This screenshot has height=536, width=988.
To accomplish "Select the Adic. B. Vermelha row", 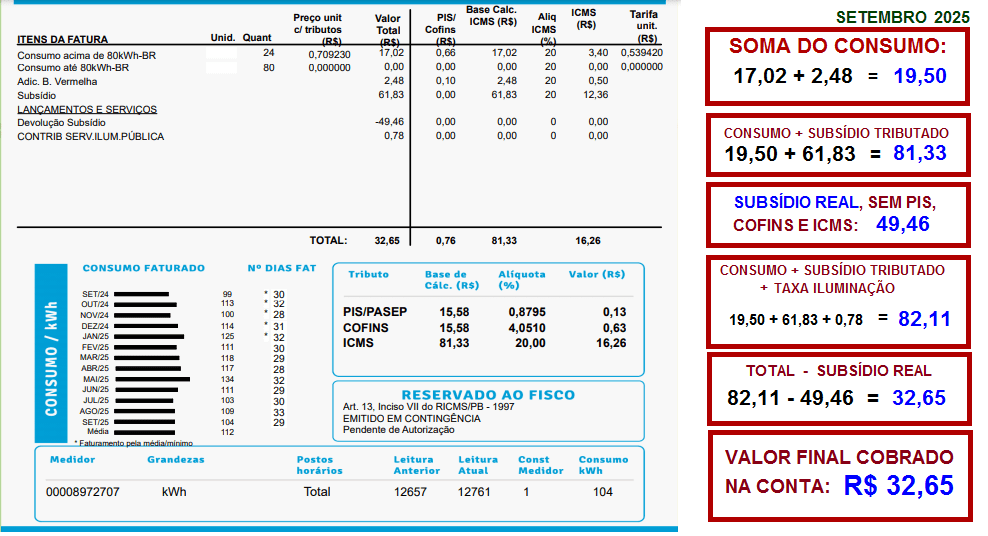I will 57,81.
